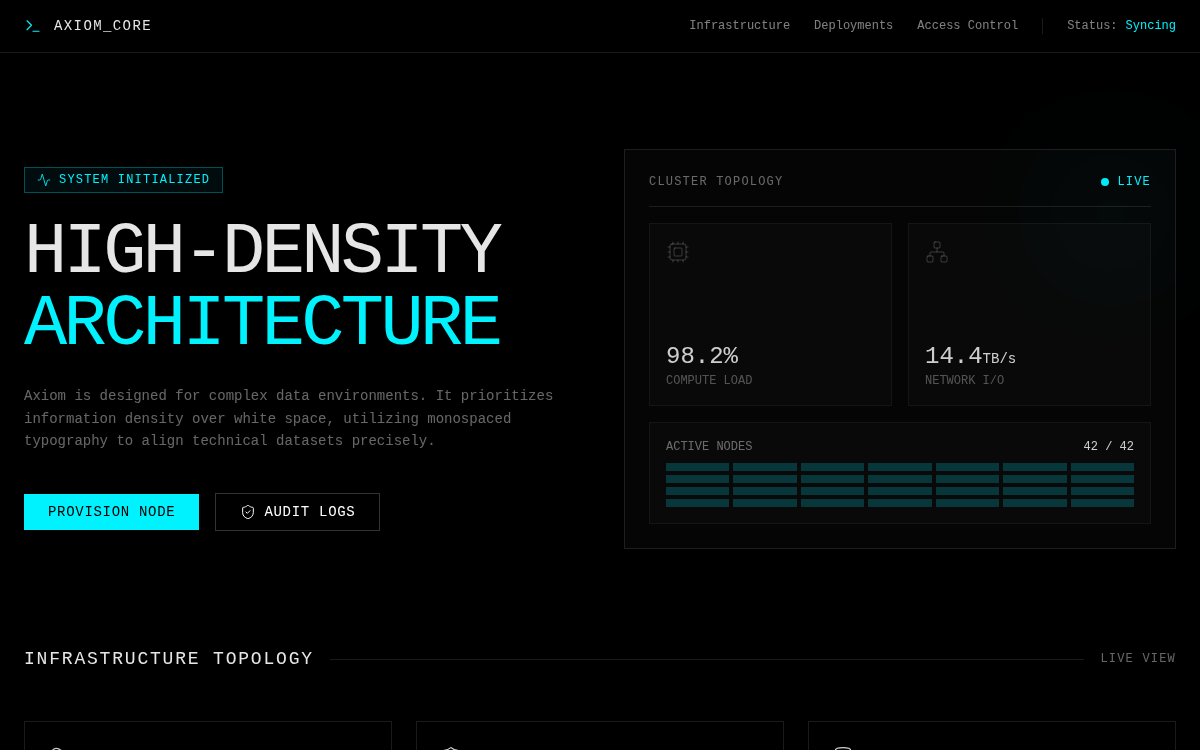Click the network hierarchy icon in I/O card
Image resolution: width=1200 pixels, height=750 pixels.
(937, 252)
